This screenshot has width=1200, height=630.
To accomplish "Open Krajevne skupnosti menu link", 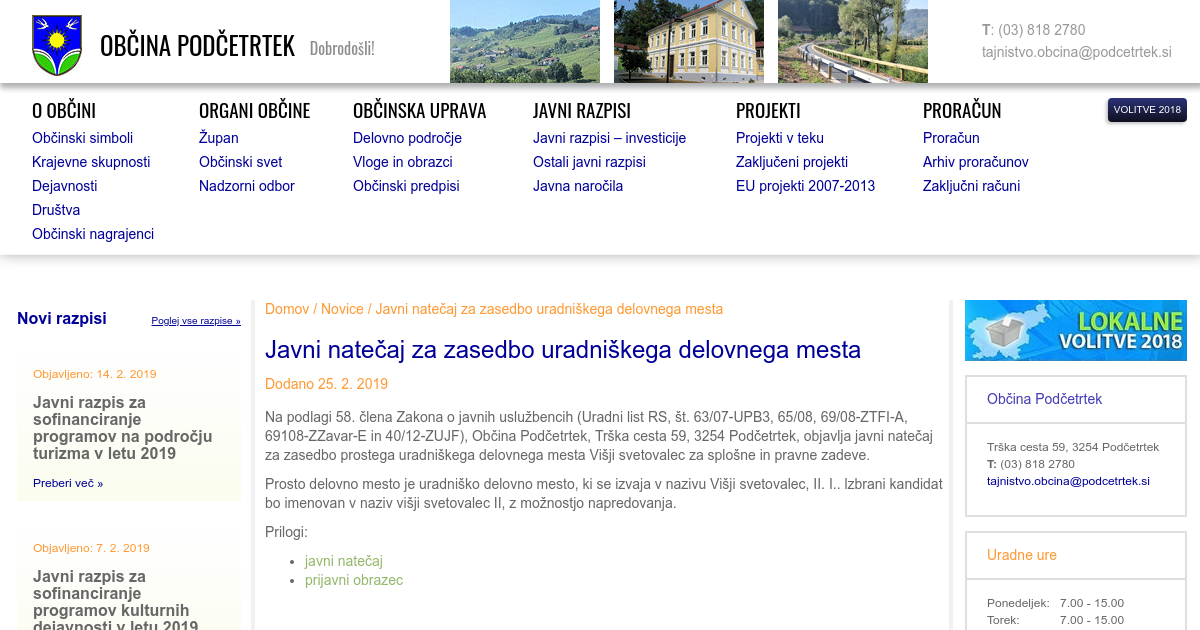I will tap(91, 162).
